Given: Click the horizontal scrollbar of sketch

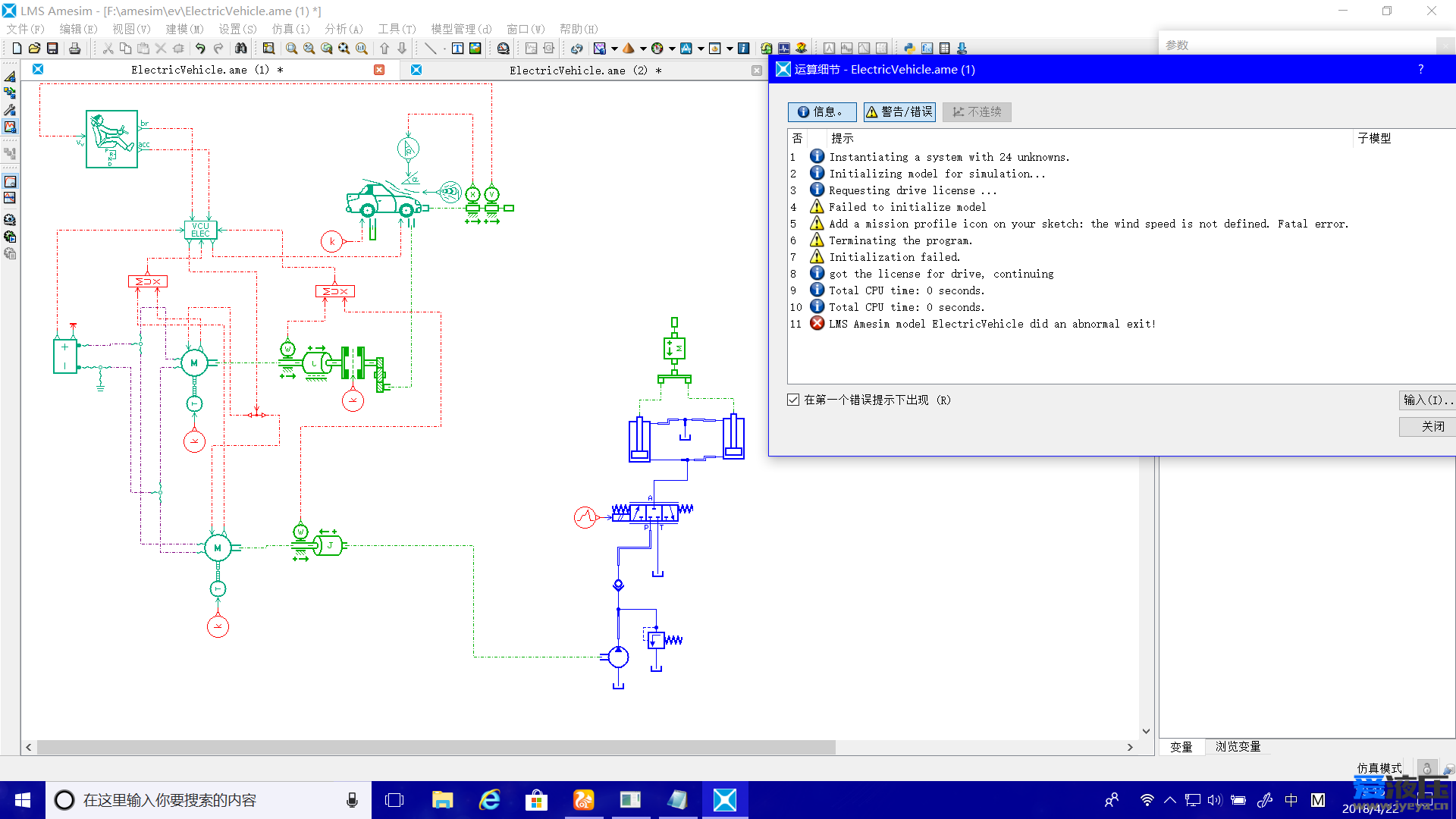Looking at the screenshot, I should click(436, 747).
